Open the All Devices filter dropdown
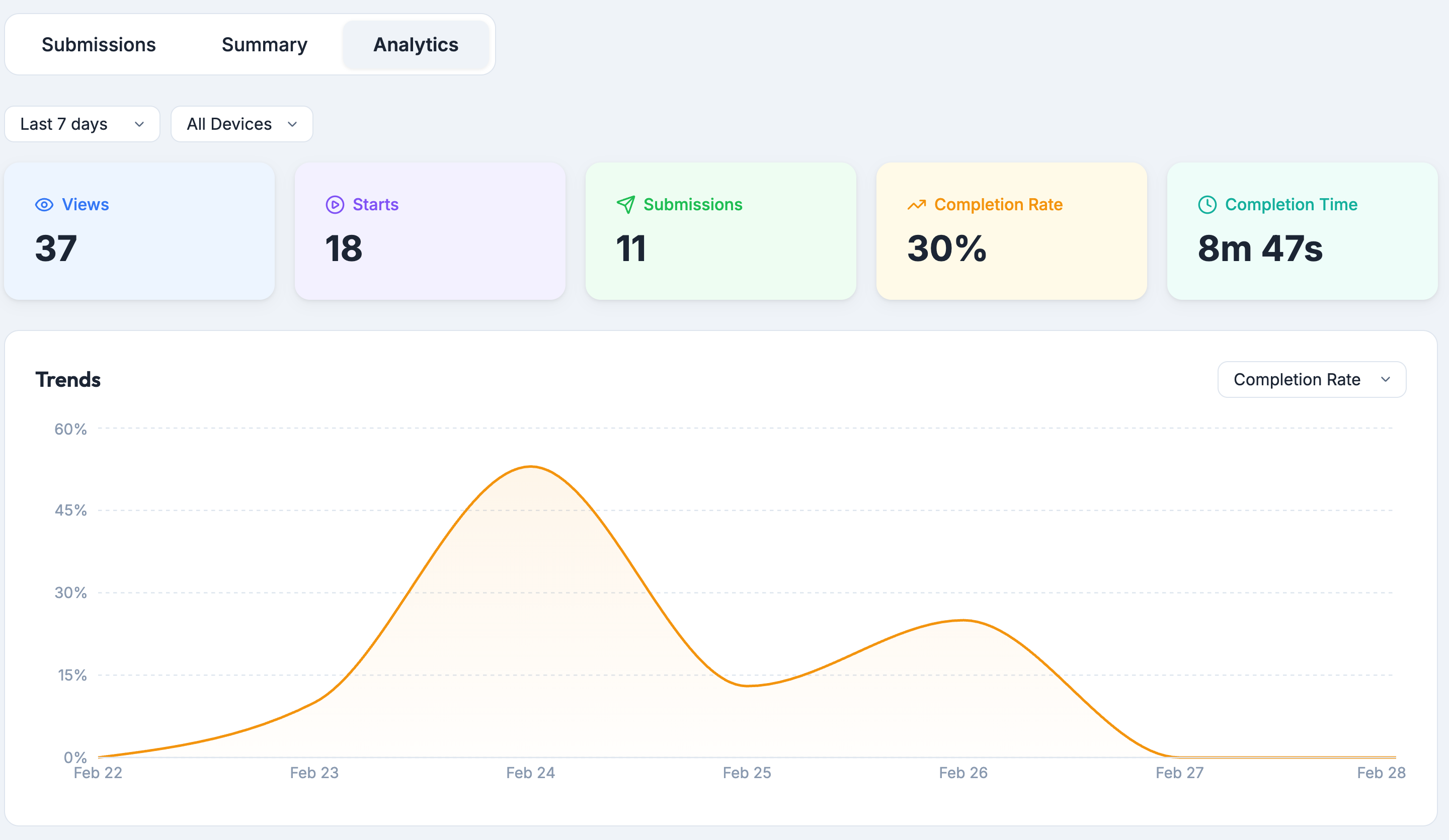Image resolution: width=1449 pixels, height=840 pixels. 242,124
